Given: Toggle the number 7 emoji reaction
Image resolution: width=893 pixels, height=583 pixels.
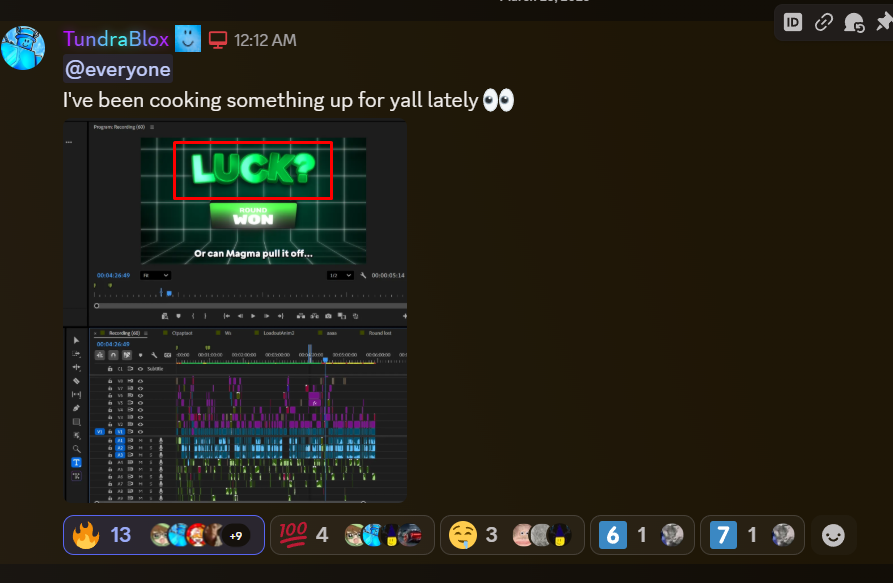Looking at the screenshot, I should pyautogui.click(x=752, y=535).
